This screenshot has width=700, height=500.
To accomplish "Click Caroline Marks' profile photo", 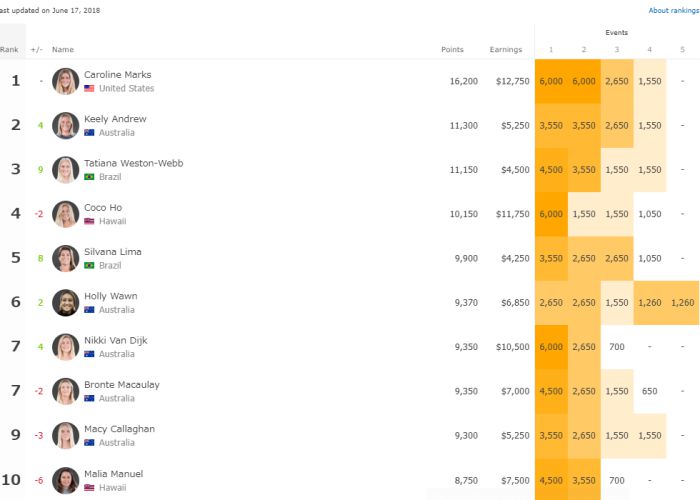I will (x=65, y=81).
